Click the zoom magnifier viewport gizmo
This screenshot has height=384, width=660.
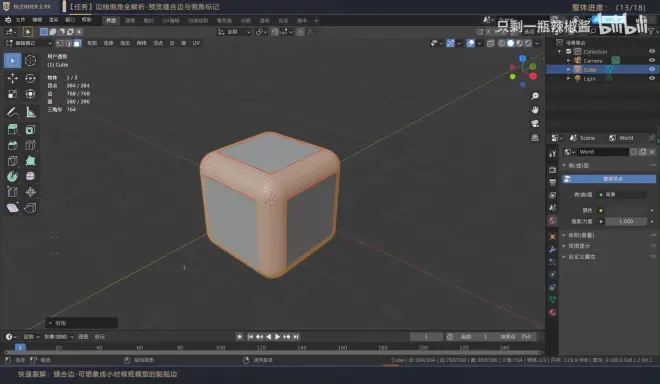coord(535,96)
